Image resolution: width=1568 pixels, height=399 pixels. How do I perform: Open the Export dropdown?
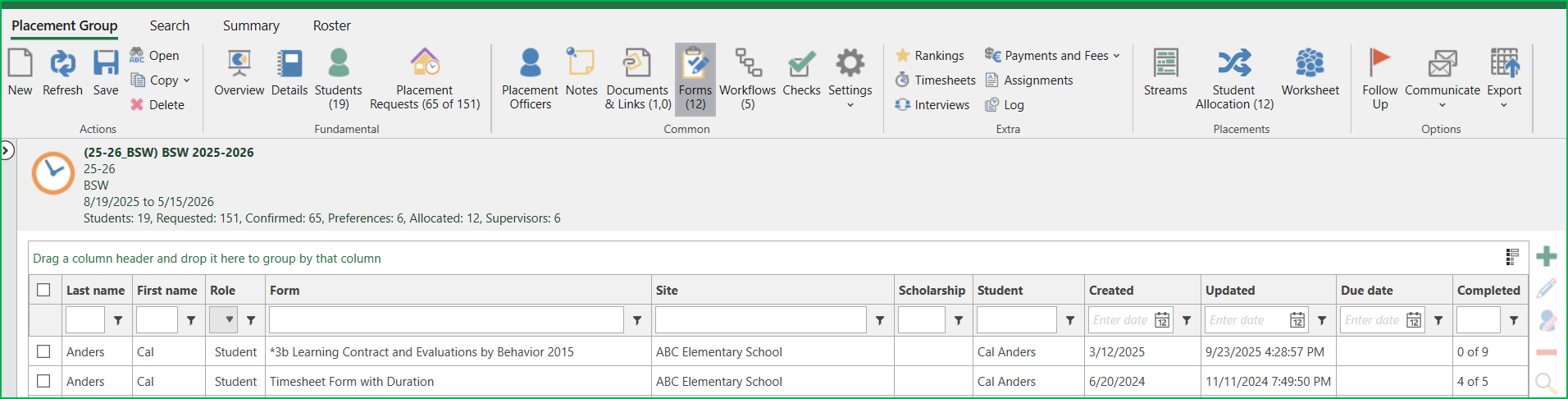pyautogui.click(x=1504, y=80)
